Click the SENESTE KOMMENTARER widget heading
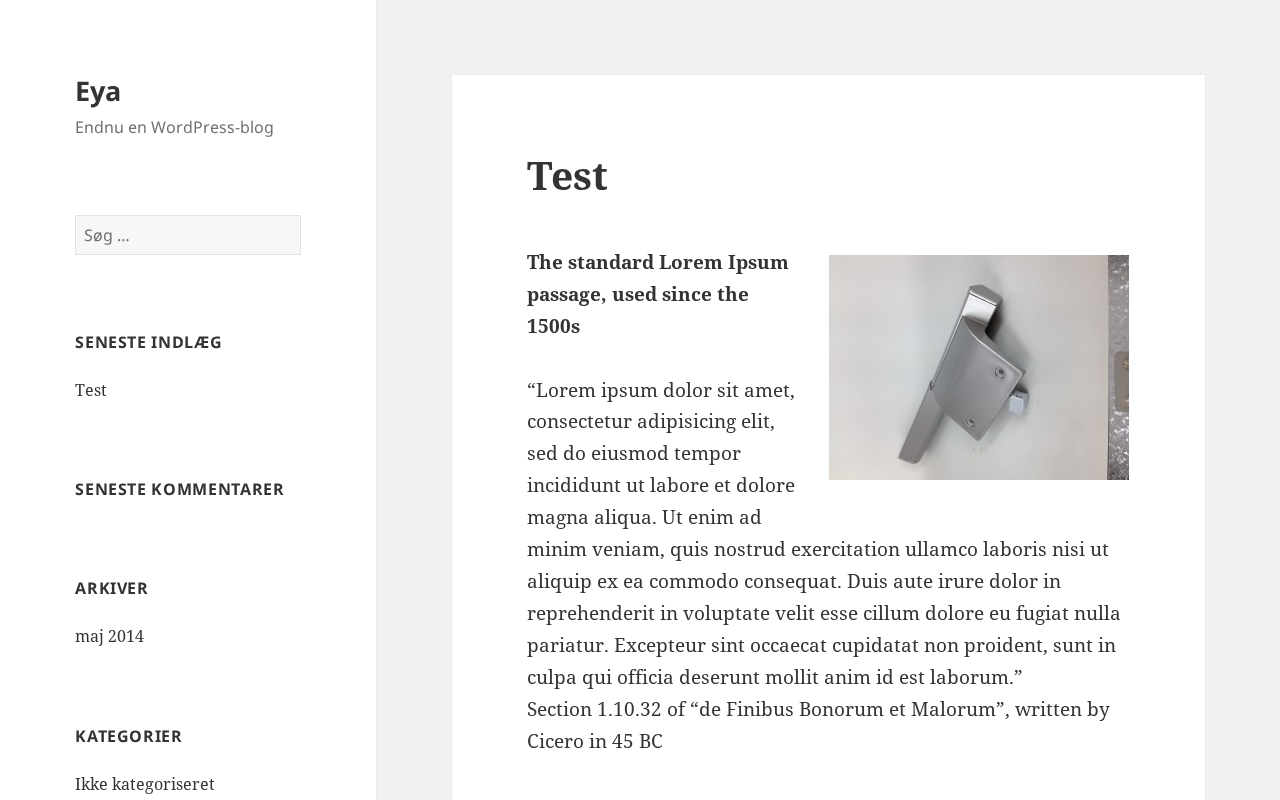The image size is (1280, 800). click(x=179, y=489)
